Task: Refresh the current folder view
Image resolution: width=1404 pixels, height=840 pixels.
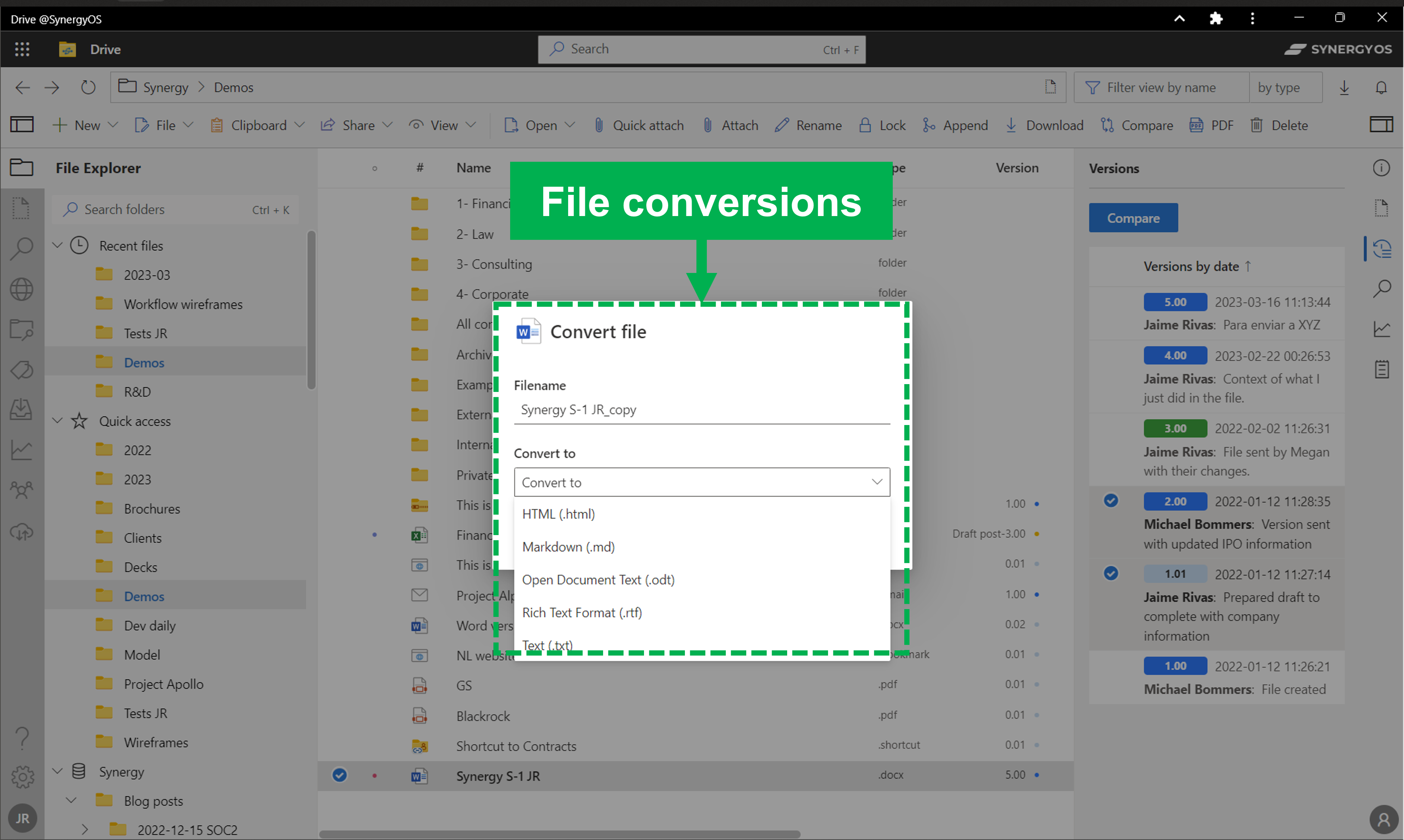Action: pyautogui.click(x=88, y=87)
